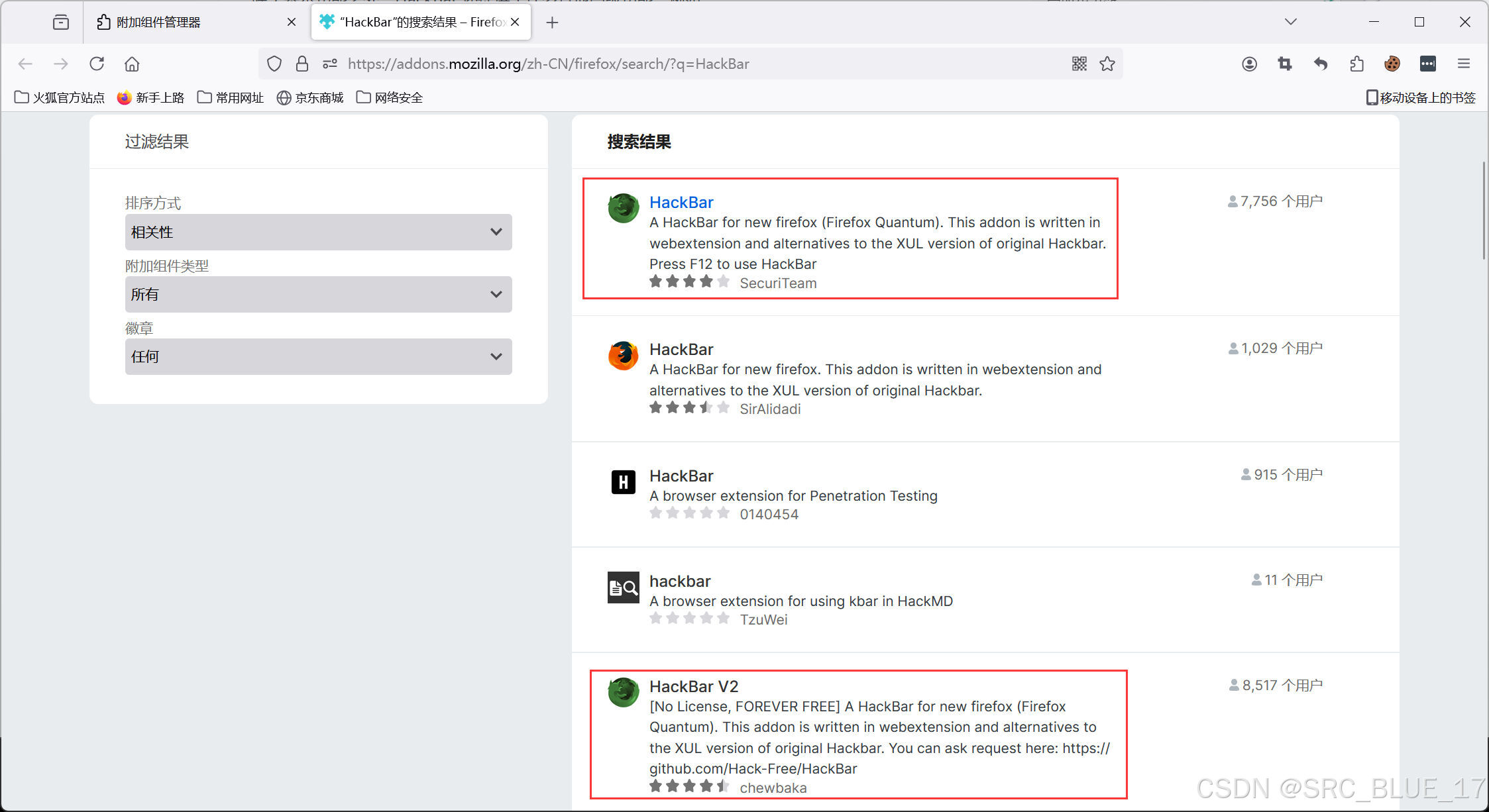This screenshot has width=1489, height=812.
Task: Open 移动设备上的书签 bookmarks
Action: pos(1421,97)
